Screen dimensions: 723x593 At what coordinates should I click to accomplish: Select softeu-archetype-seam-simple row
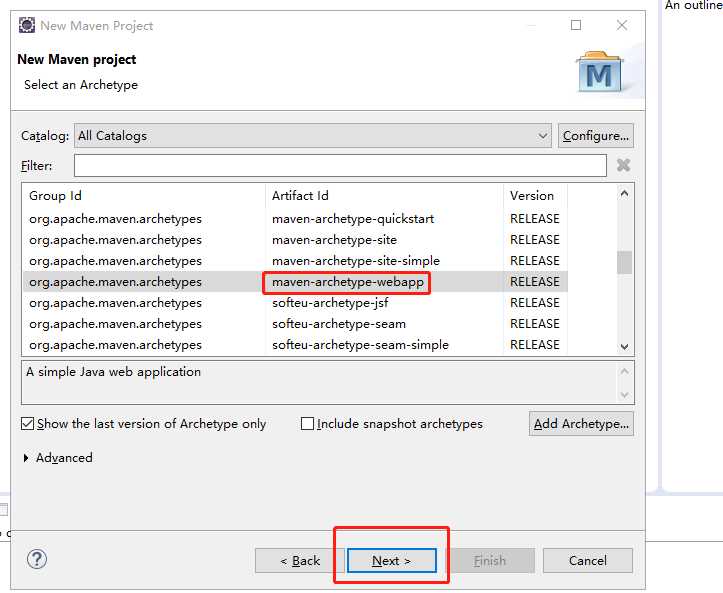pyautogui.click(x=295, y=344)
